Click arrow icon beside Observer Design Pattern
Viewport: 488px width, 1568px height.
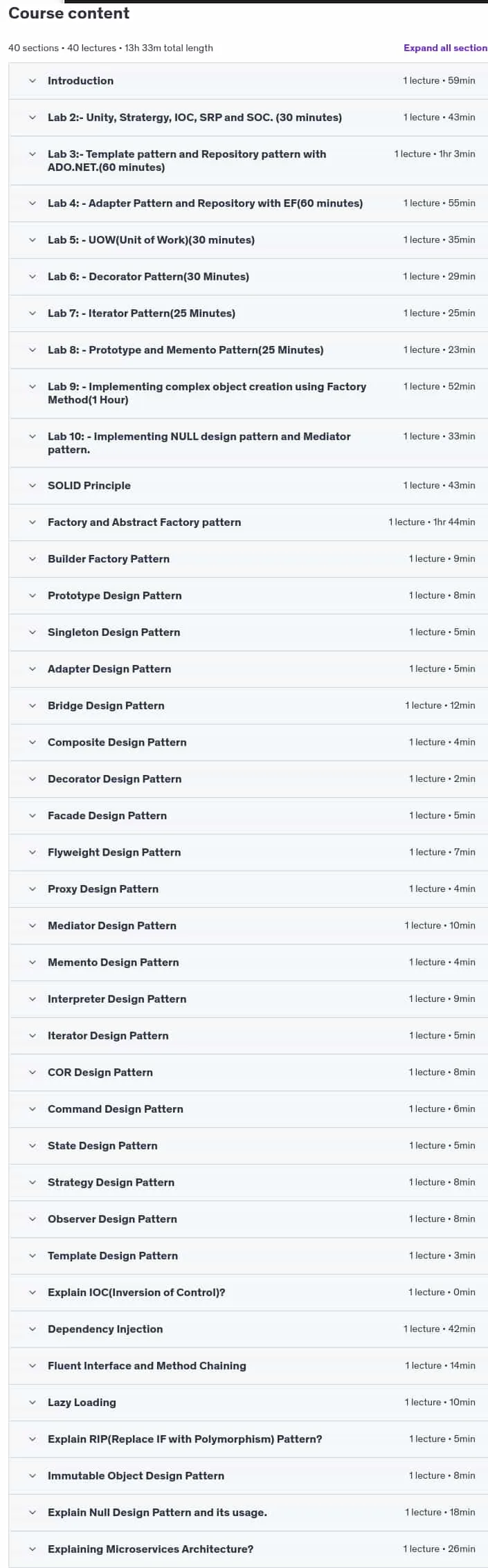(x=33, y=1219)
